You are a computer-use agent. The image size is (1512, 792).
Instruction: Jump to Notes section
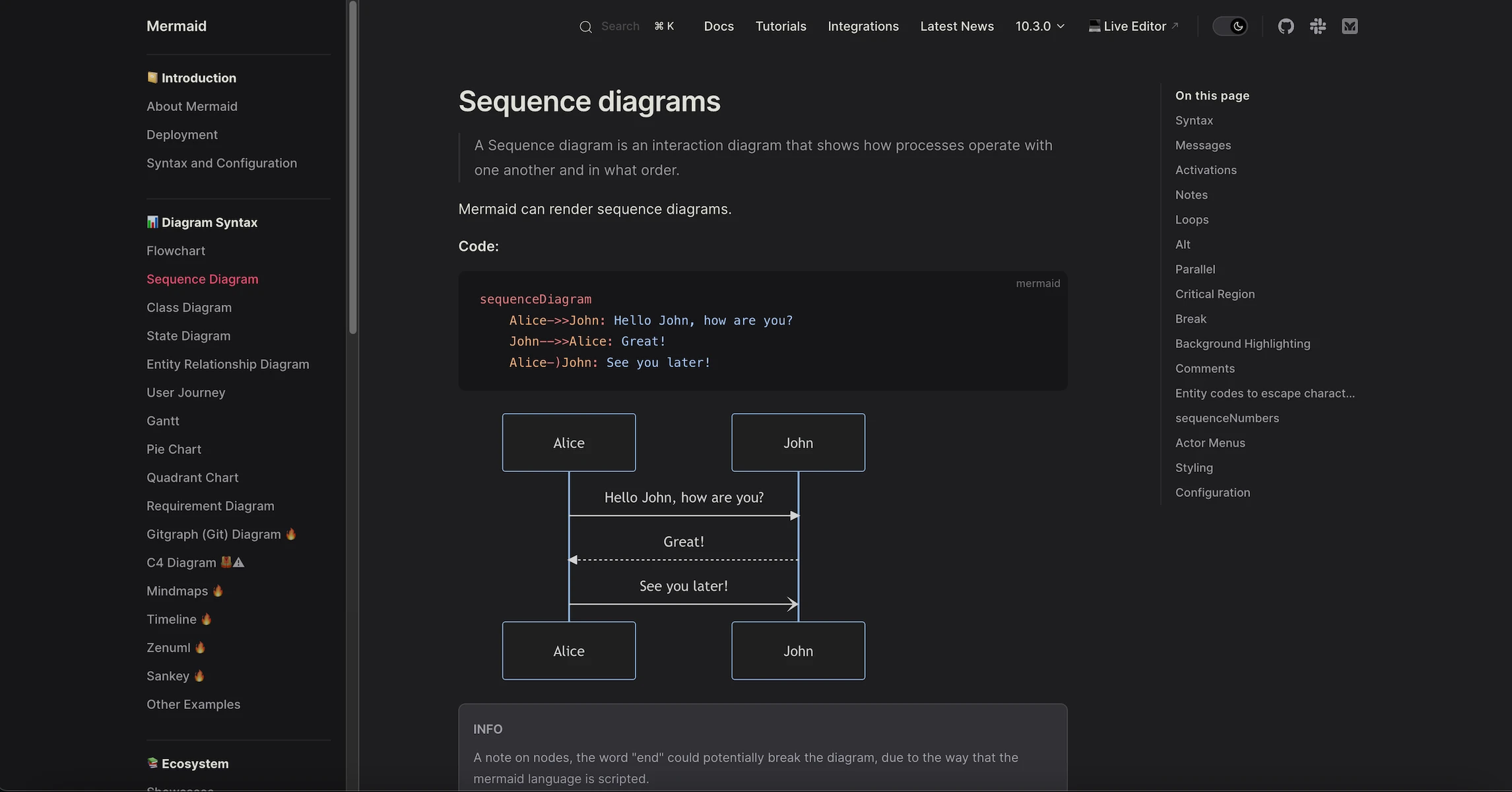point(1191,195)
